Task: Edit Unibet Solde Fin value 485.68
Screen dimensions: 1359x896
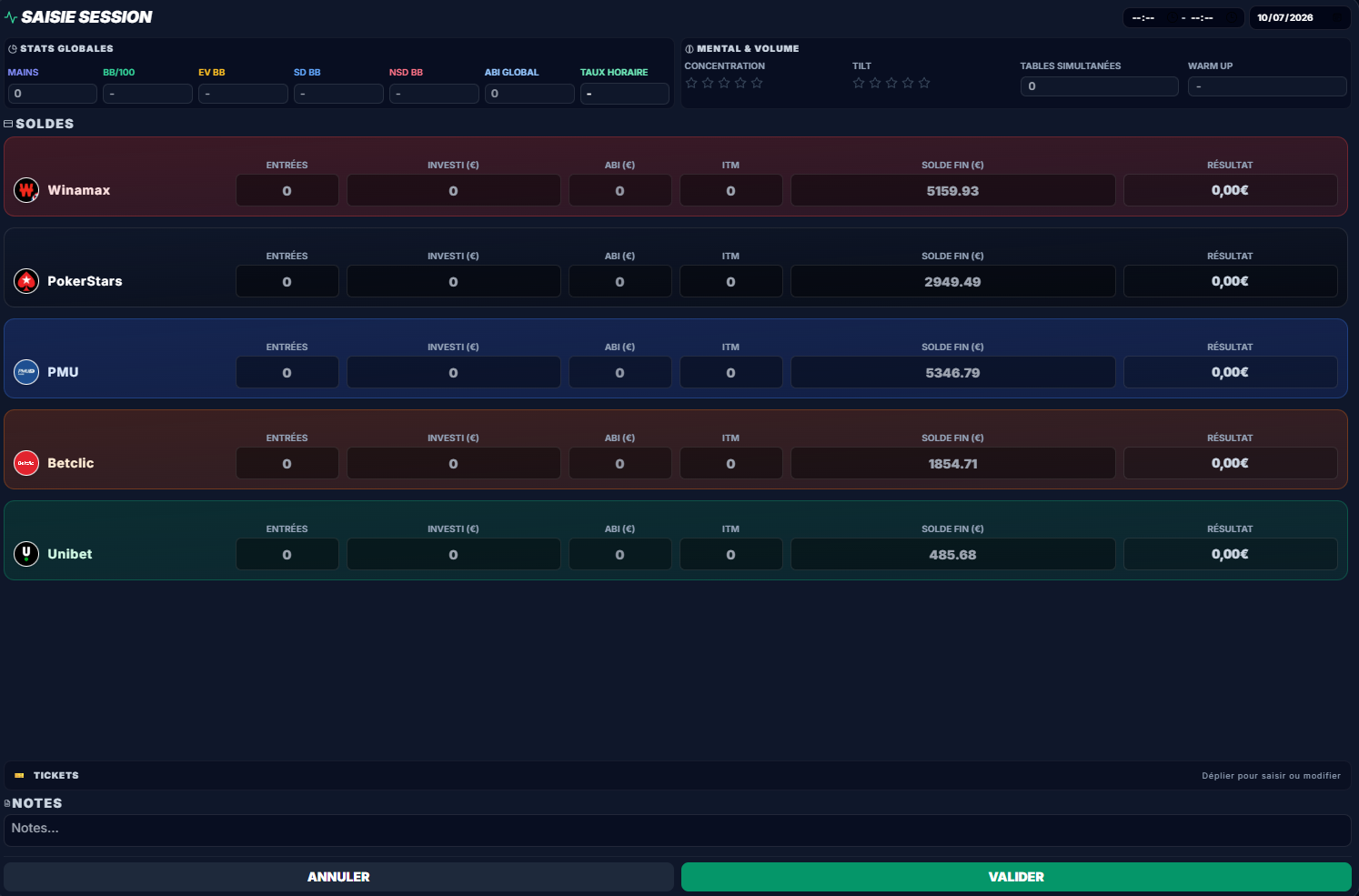Action: click(x=952, y=555)
